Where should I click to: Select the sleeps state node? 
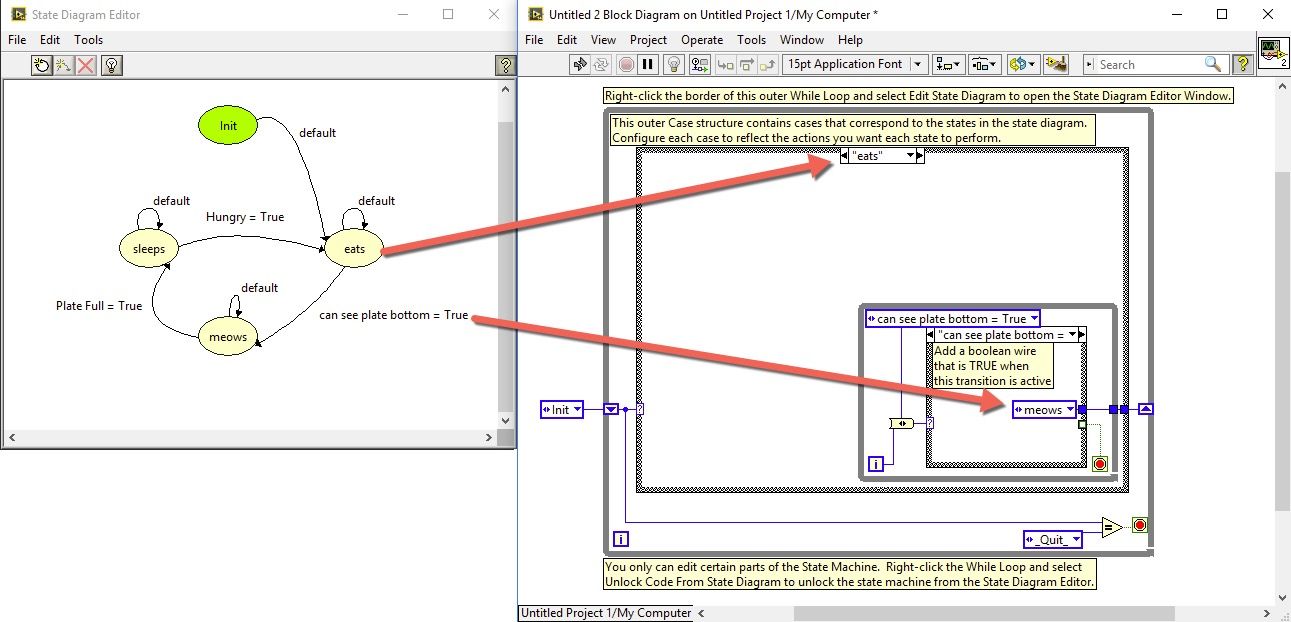[x=148, y=248]
